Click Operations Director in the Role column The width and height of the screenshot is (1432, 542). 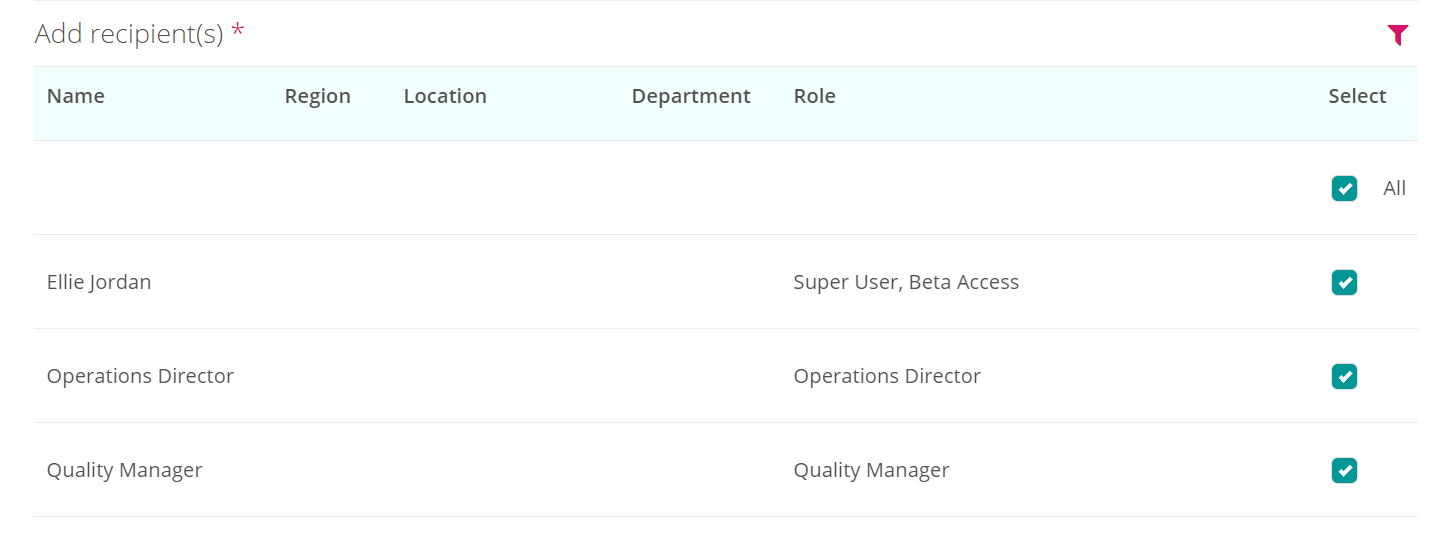(887, 376)
